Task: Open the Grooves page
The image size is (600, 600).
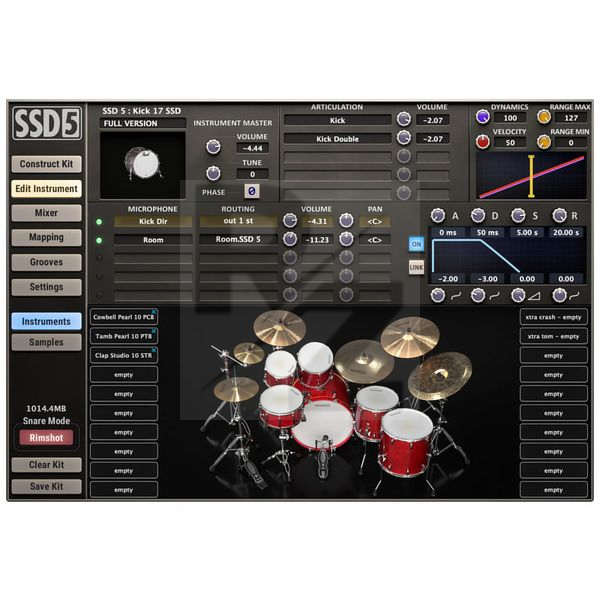Action: click(x=46, y=262)
